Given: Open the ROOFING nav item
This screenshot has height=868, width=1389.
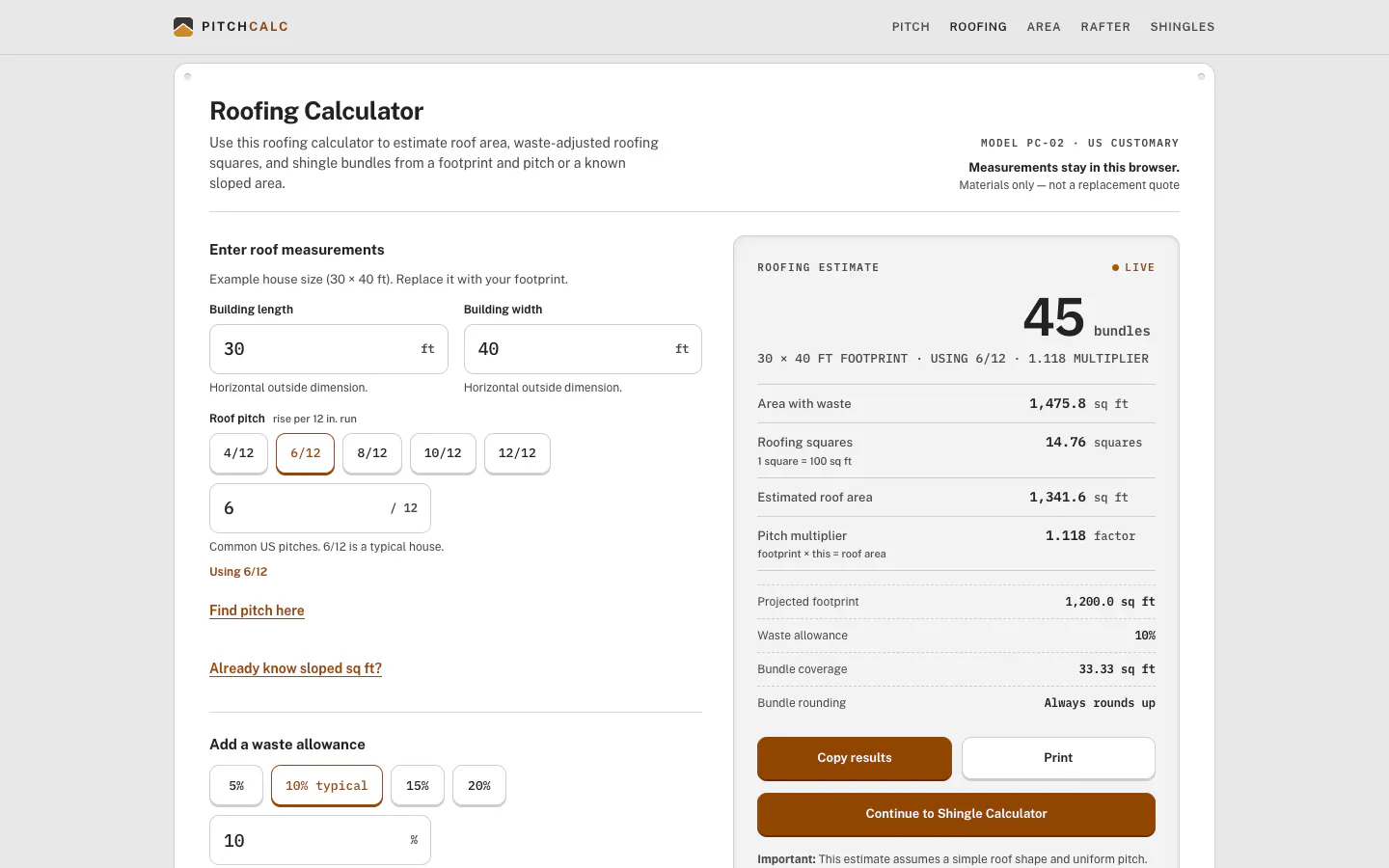Looking at the screenshot, I should coord(978,27).
